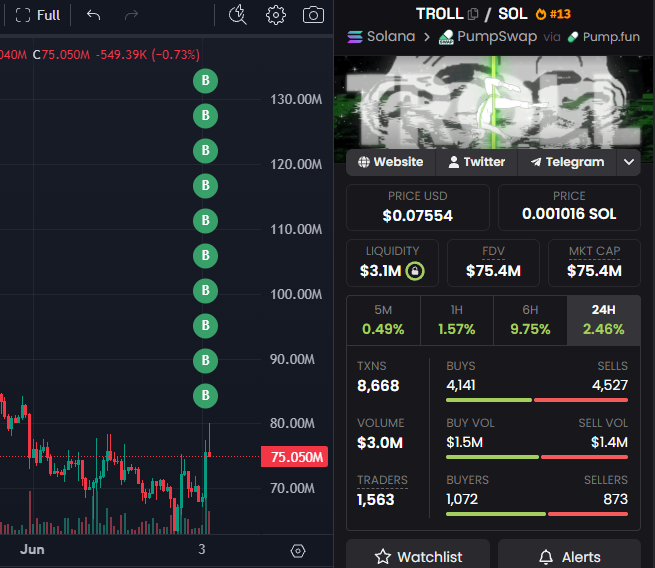Copy TROLL token address icon

point(473,14)
